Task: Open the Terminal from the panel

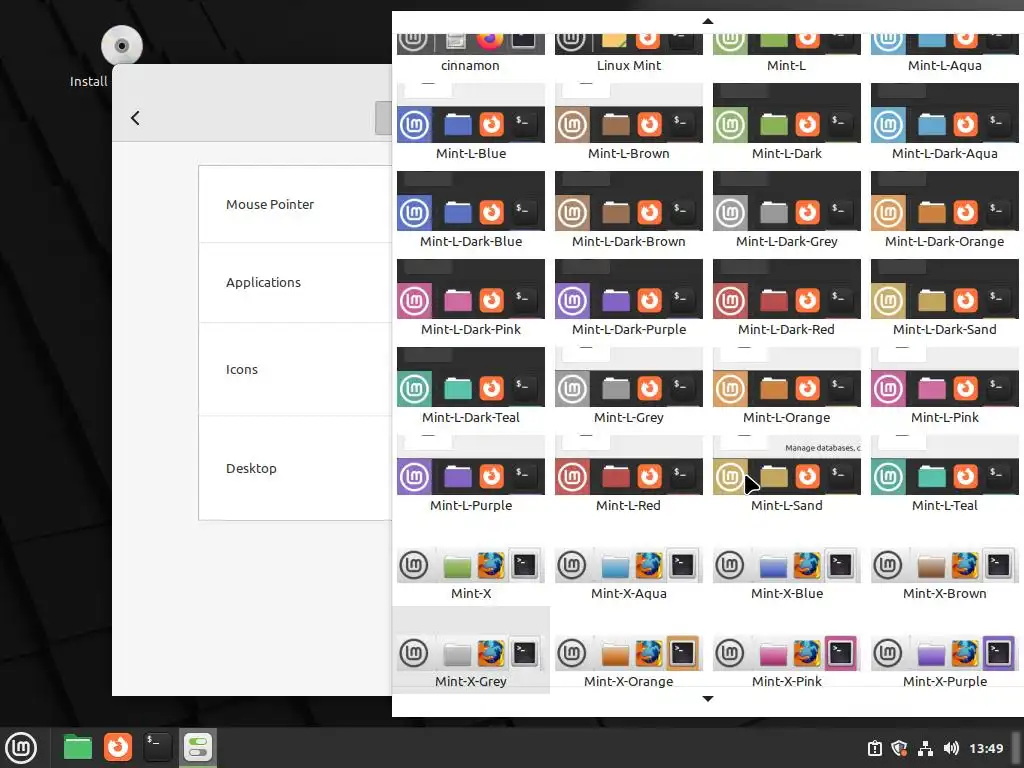Action: tap(157, 747)
